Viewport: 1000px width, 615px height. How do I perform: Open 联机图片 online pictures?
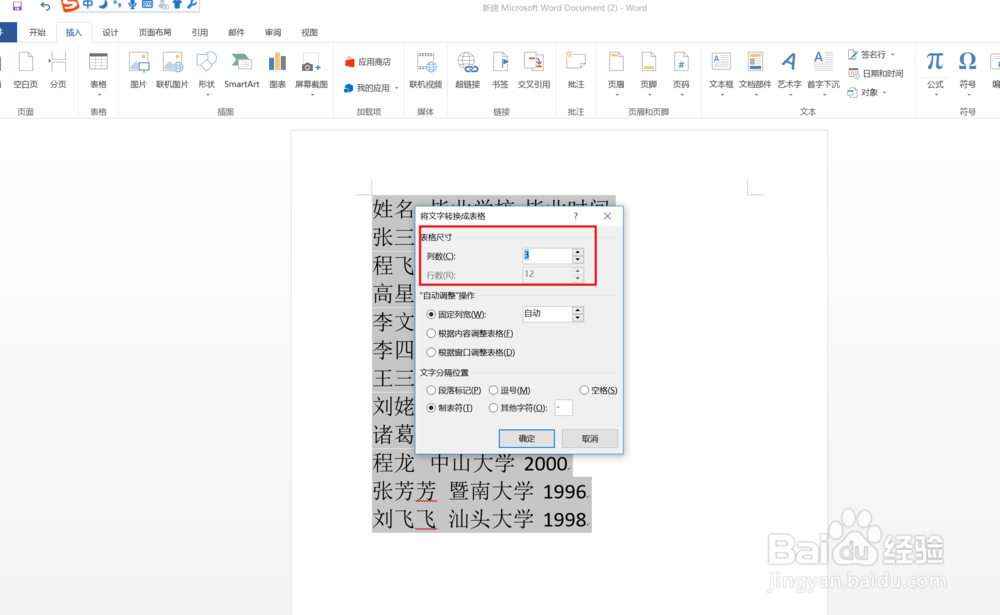click(x=172, y=70)
